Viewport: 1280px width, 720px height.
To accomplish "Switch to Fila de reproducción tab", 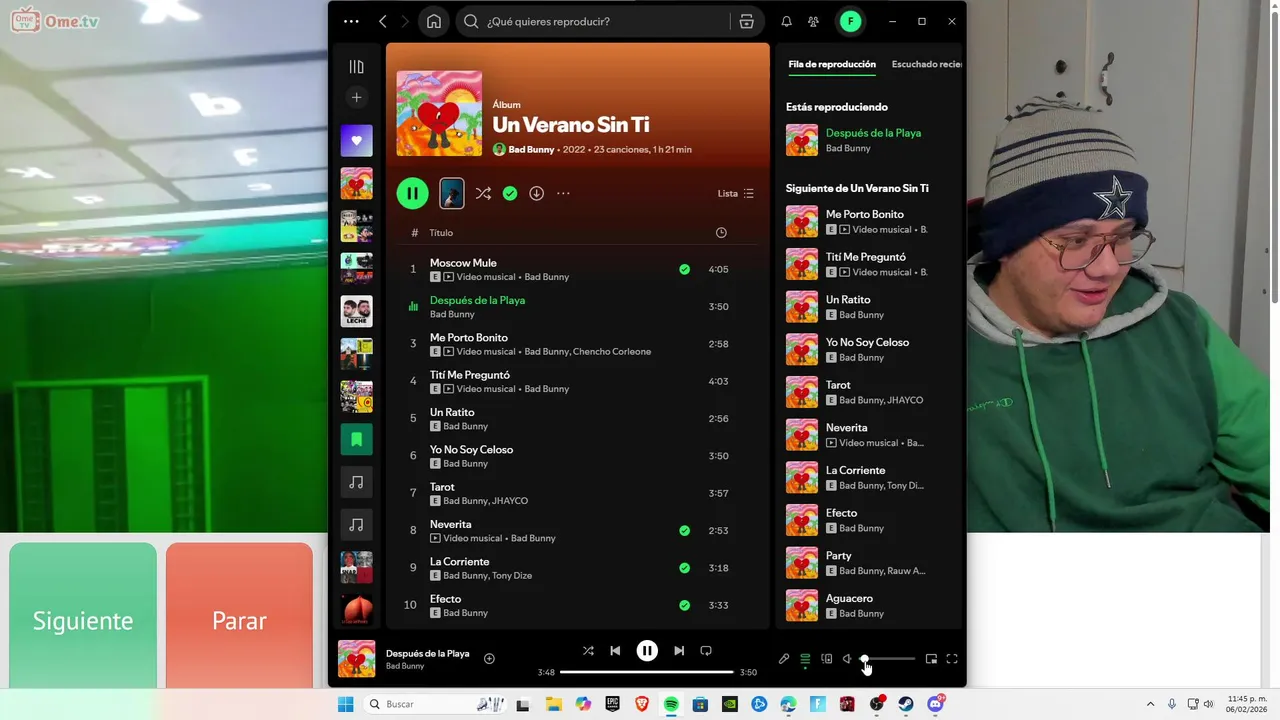I will (832, 64).
